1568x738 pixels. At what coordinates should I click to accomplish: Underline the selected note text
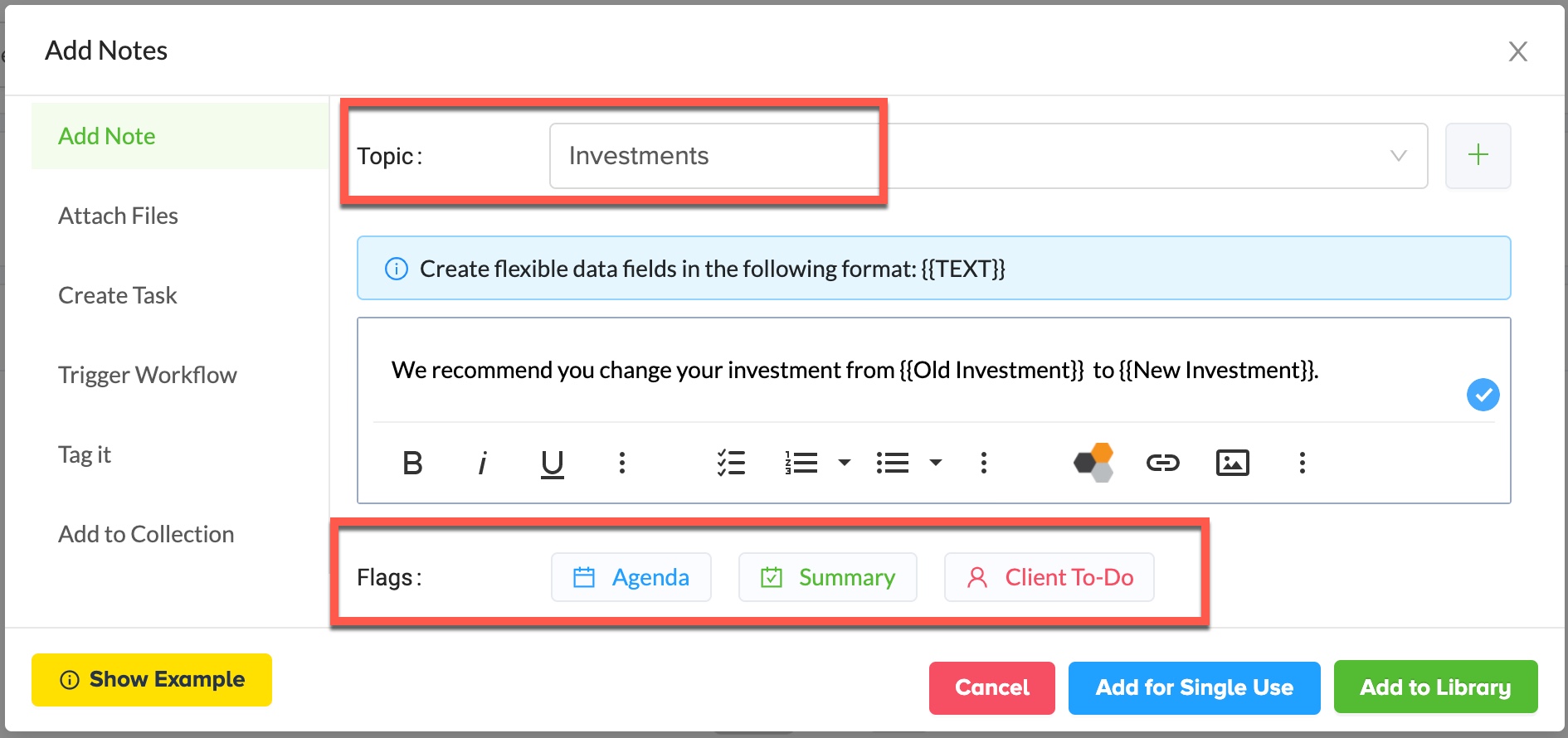[x=552, y=463]
